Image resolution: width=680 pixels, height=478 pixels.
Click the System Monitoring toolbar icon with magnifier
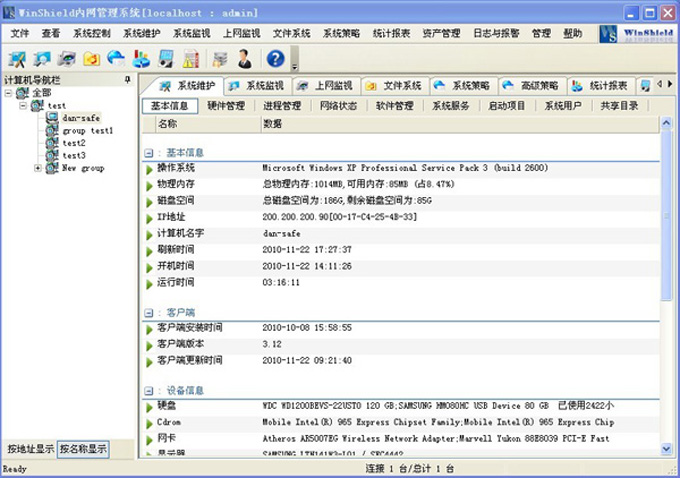click(x=42, y=59)
